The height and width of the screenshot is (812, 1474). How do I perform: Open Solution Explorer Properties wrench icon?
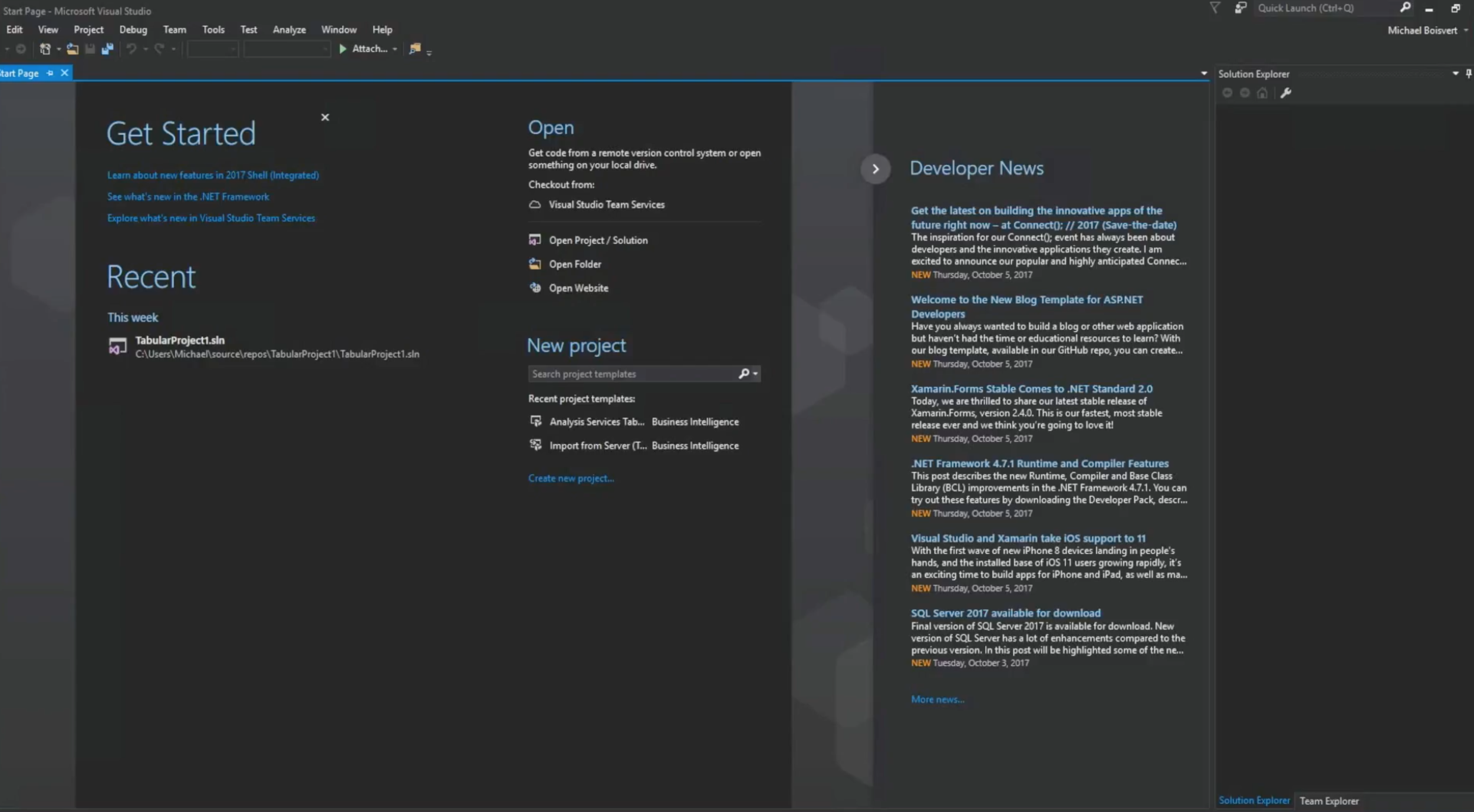(x=1286, y=93)
